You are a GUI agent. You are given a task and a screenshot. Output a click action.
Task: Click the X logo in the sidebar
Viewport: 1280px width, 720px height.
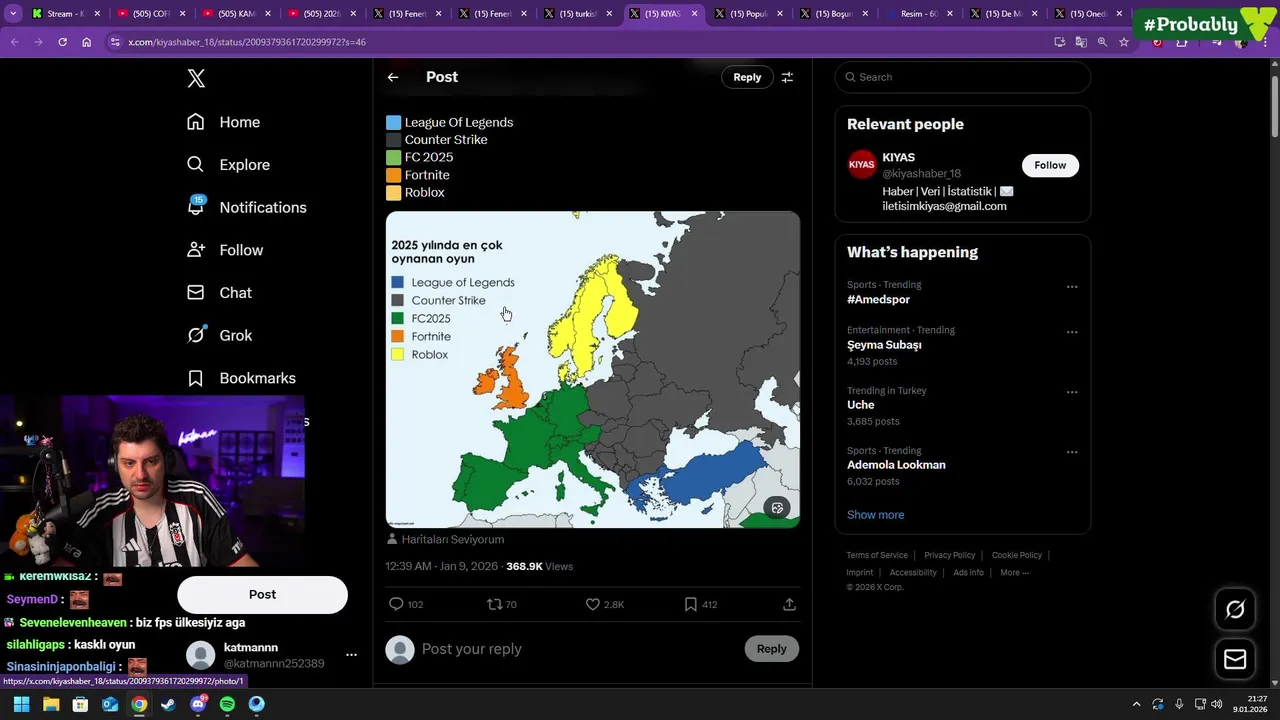point(196,79)
